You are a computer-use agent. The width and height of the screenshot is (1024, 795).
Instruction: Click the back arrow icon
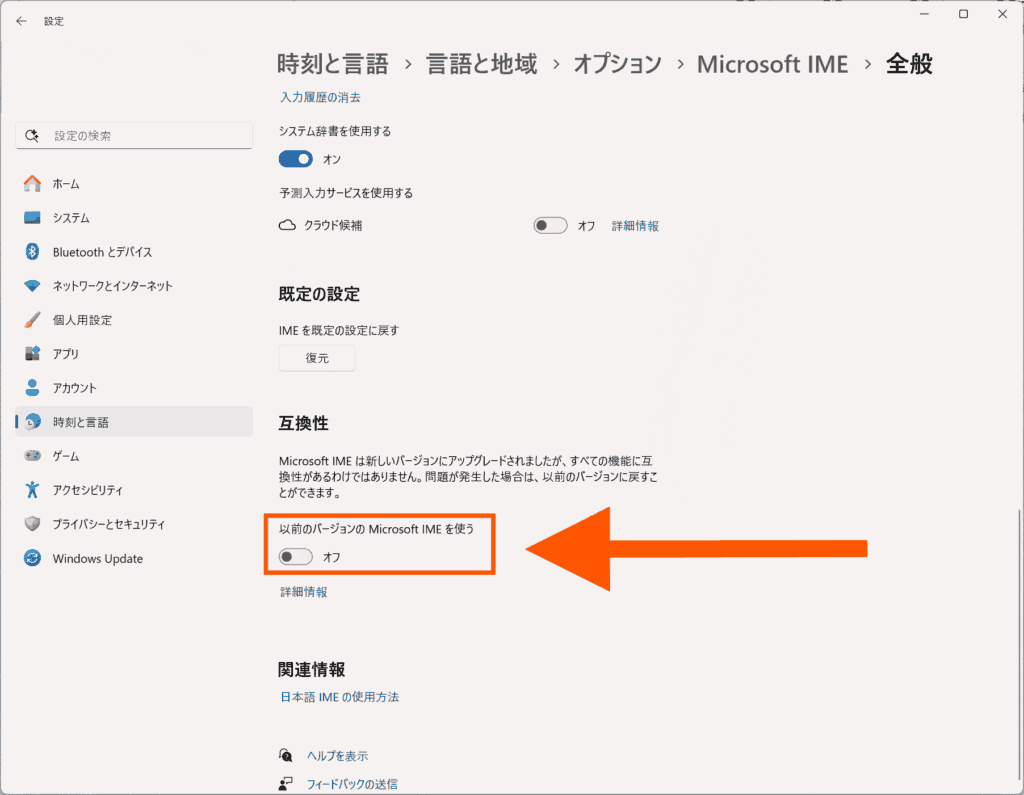22,21
